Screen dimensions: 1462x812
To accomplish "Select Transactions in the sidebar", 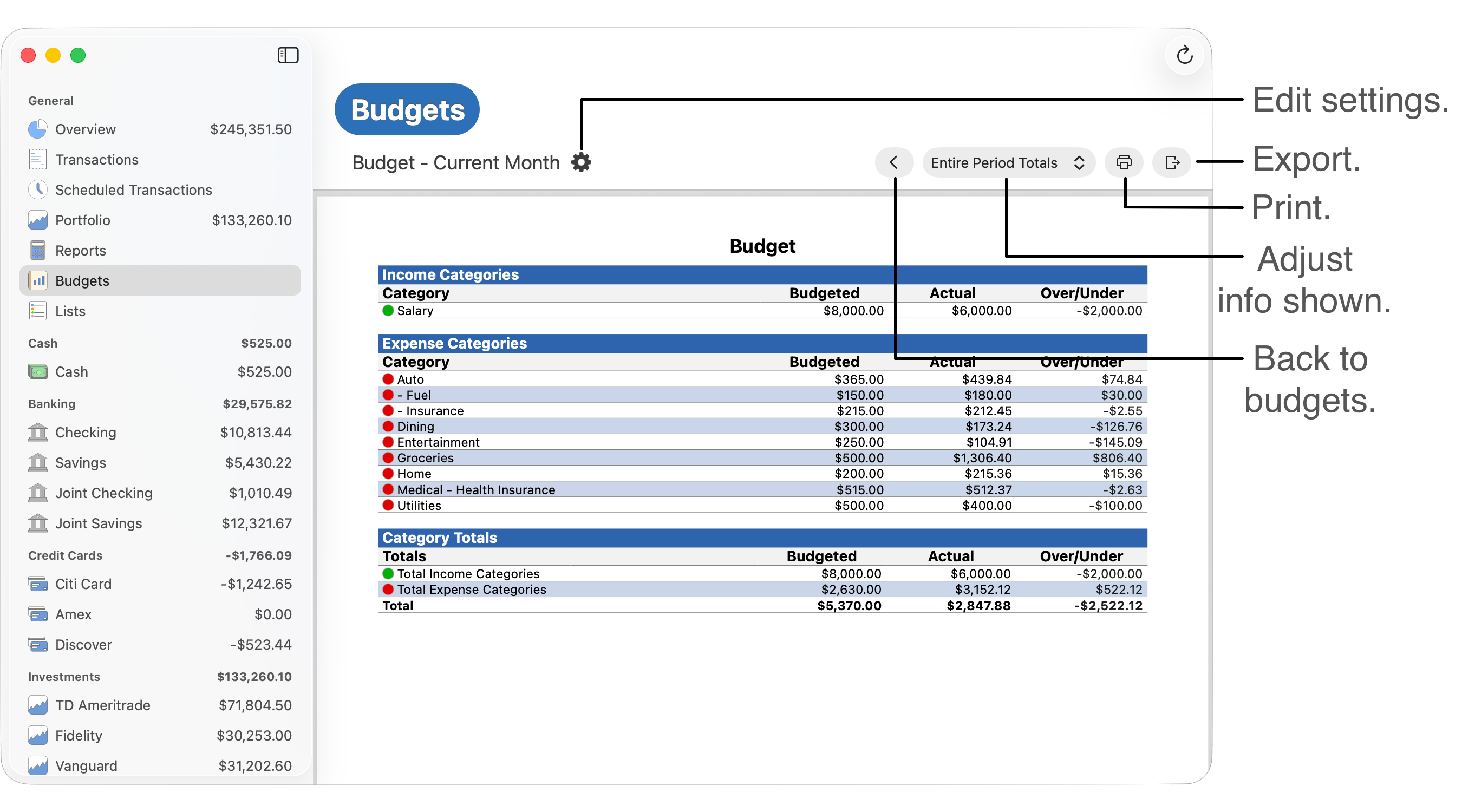I will tap(96, 160).
